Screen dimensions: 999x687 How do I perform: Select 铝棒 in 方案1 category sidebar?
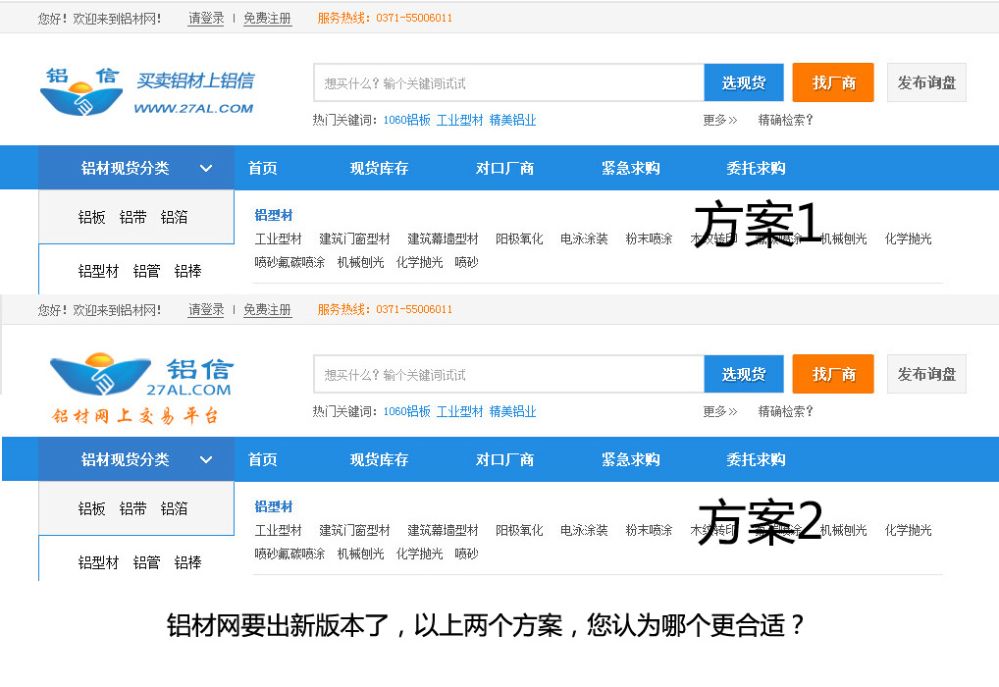[x=188, y=271]
